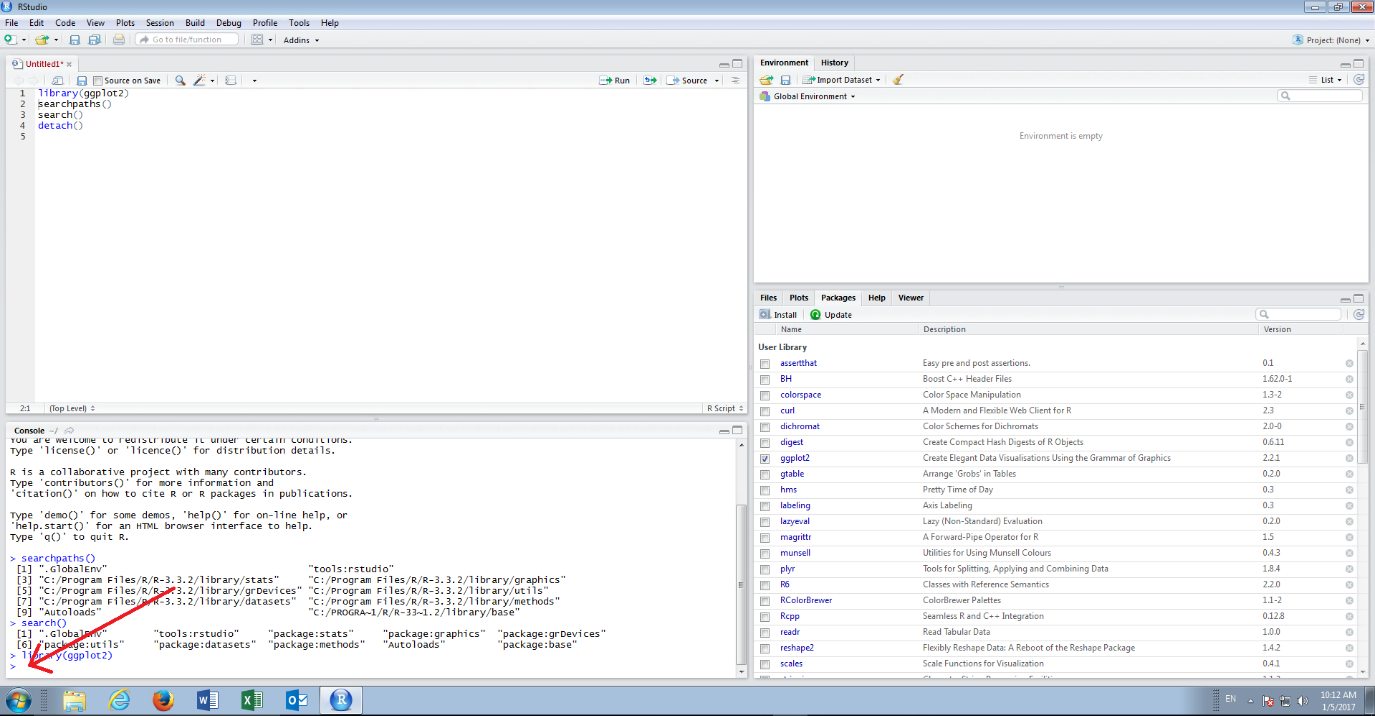
Task: Click the Load workspace icon in Environment pane
Action: pyautogui.click(x=766, y=80)
